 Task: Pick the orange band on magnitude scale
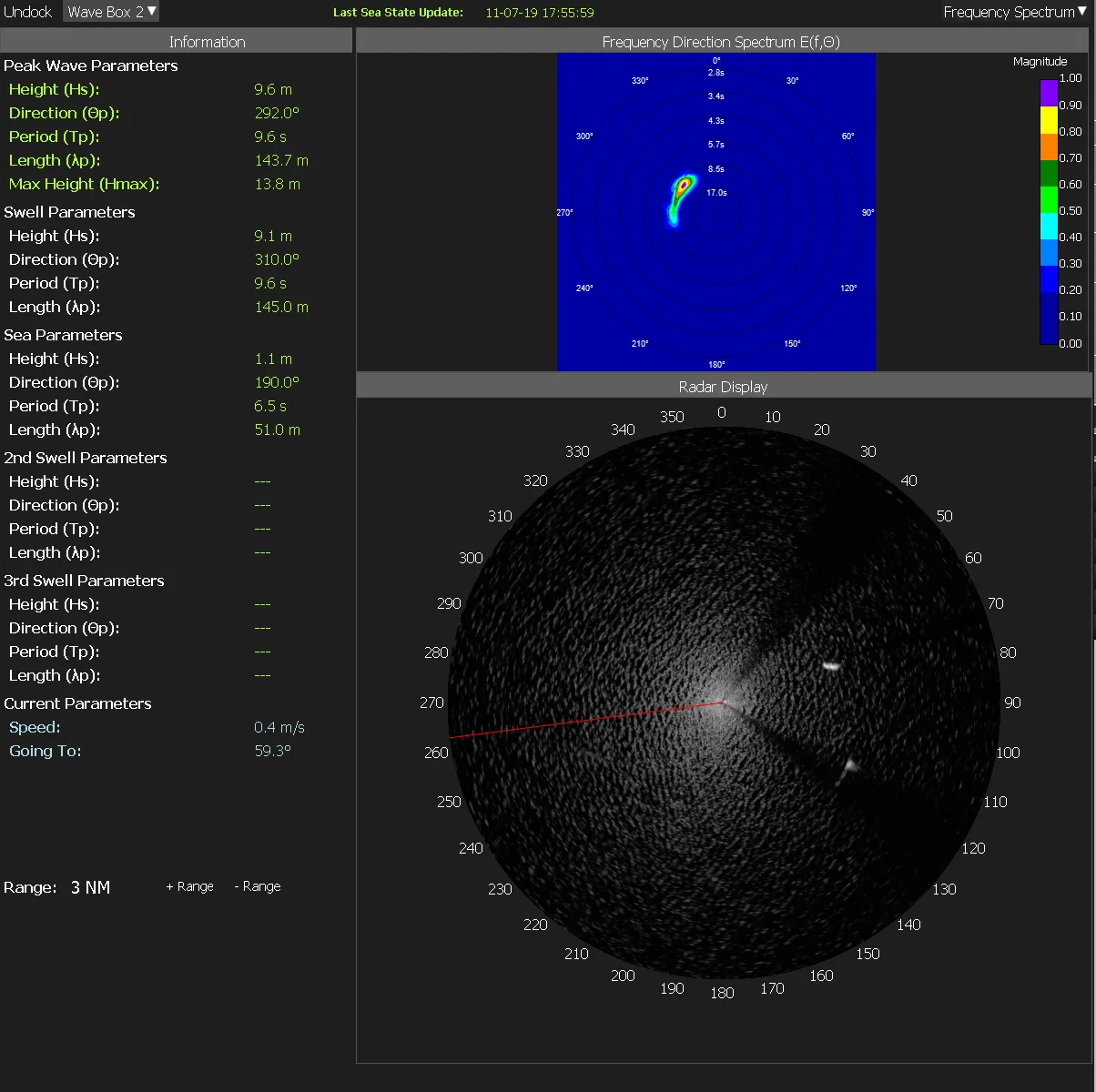1049,146
